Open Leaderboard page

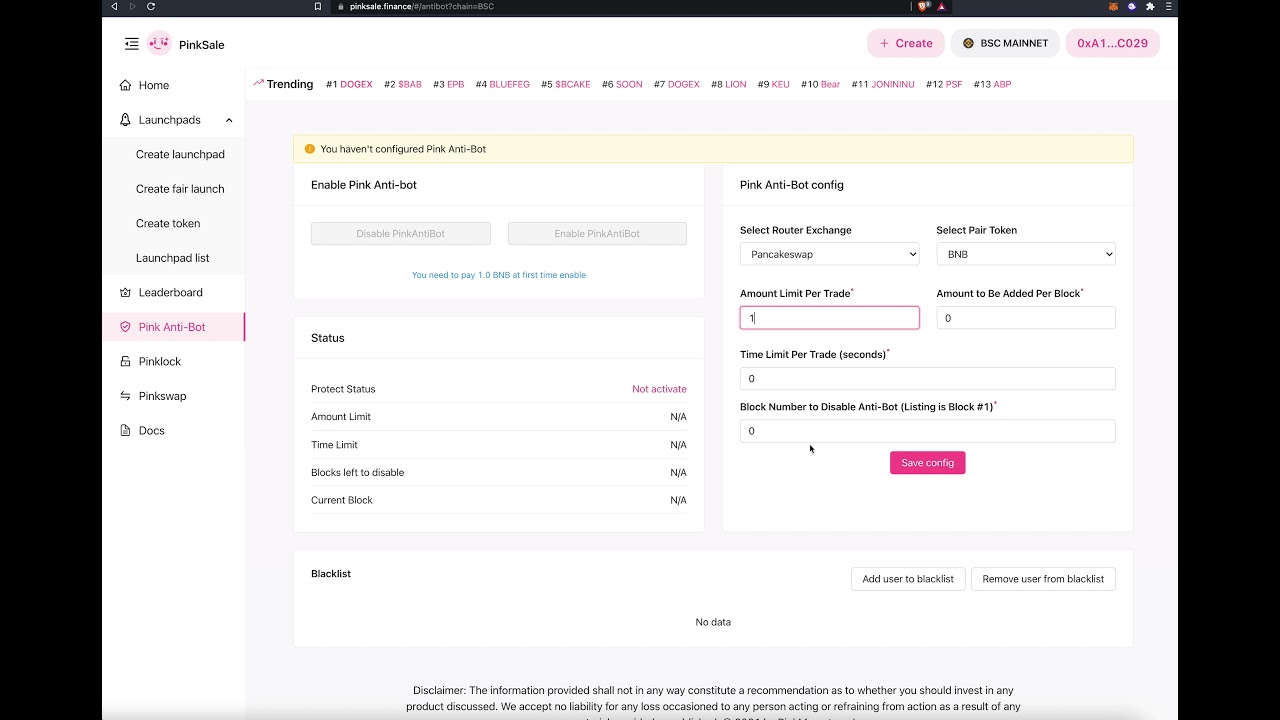171,292
